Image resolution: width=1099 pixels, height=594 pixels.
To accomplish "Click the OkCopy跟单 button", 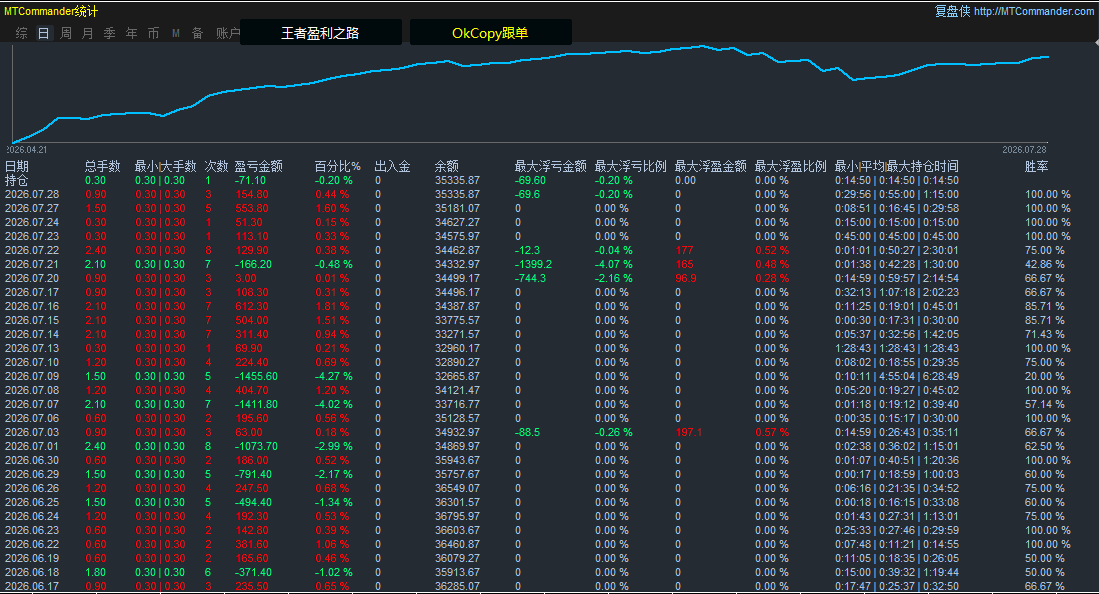I will [491, 32].
